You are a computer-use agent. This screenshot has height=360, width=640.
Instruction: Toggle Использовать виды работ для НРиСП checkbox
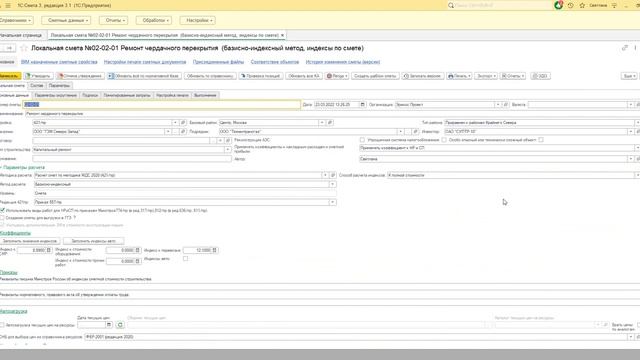2,210
